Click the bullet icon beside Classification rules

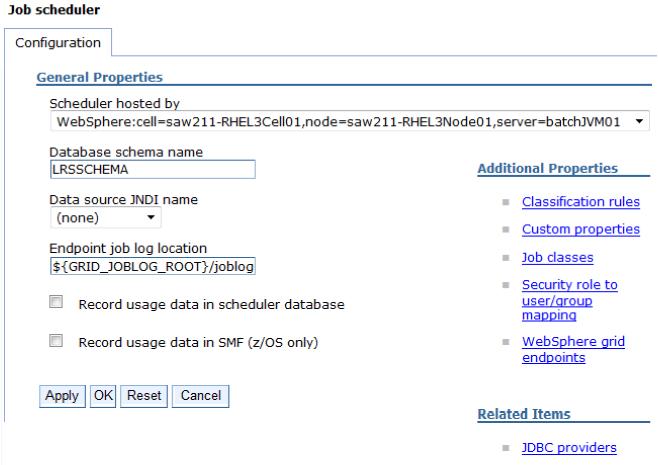506,202
